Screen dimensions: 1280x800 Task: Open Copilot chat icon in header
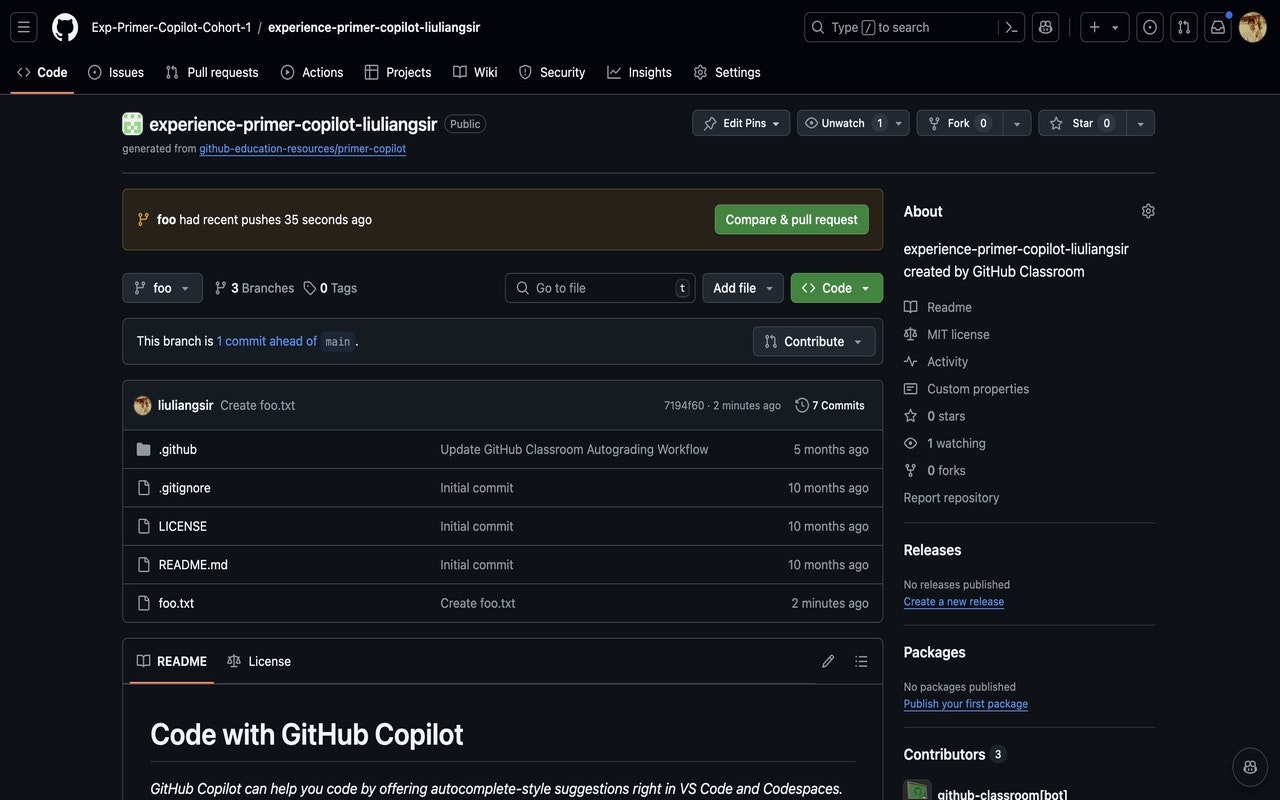(1046, 27)
